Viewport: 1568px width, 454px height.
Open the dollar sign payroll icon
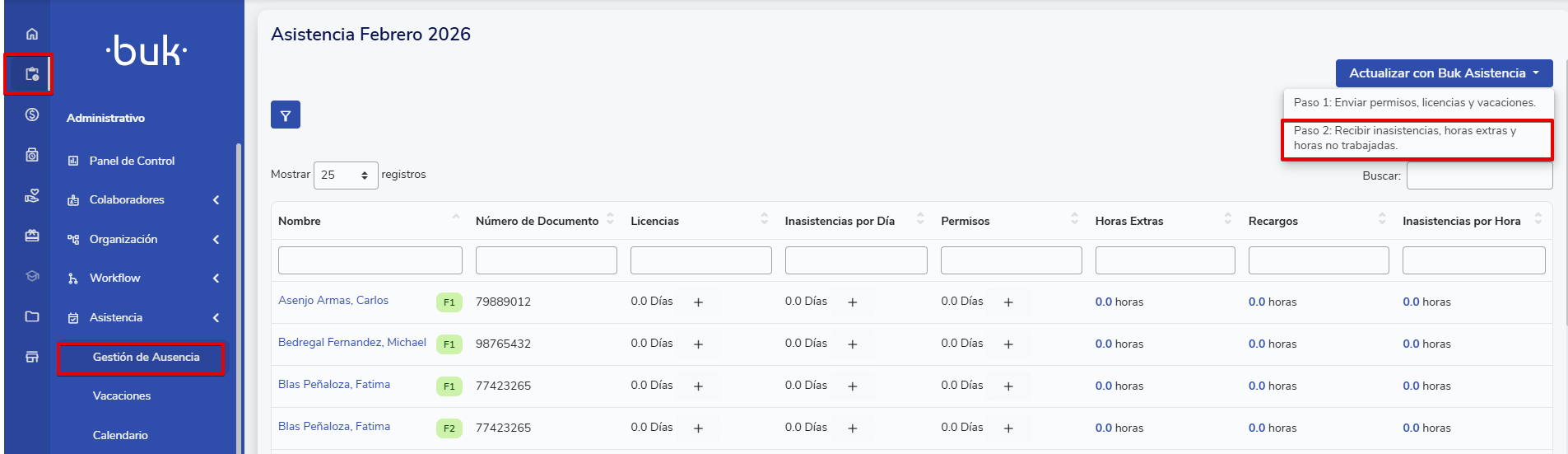tap(32, 115)
